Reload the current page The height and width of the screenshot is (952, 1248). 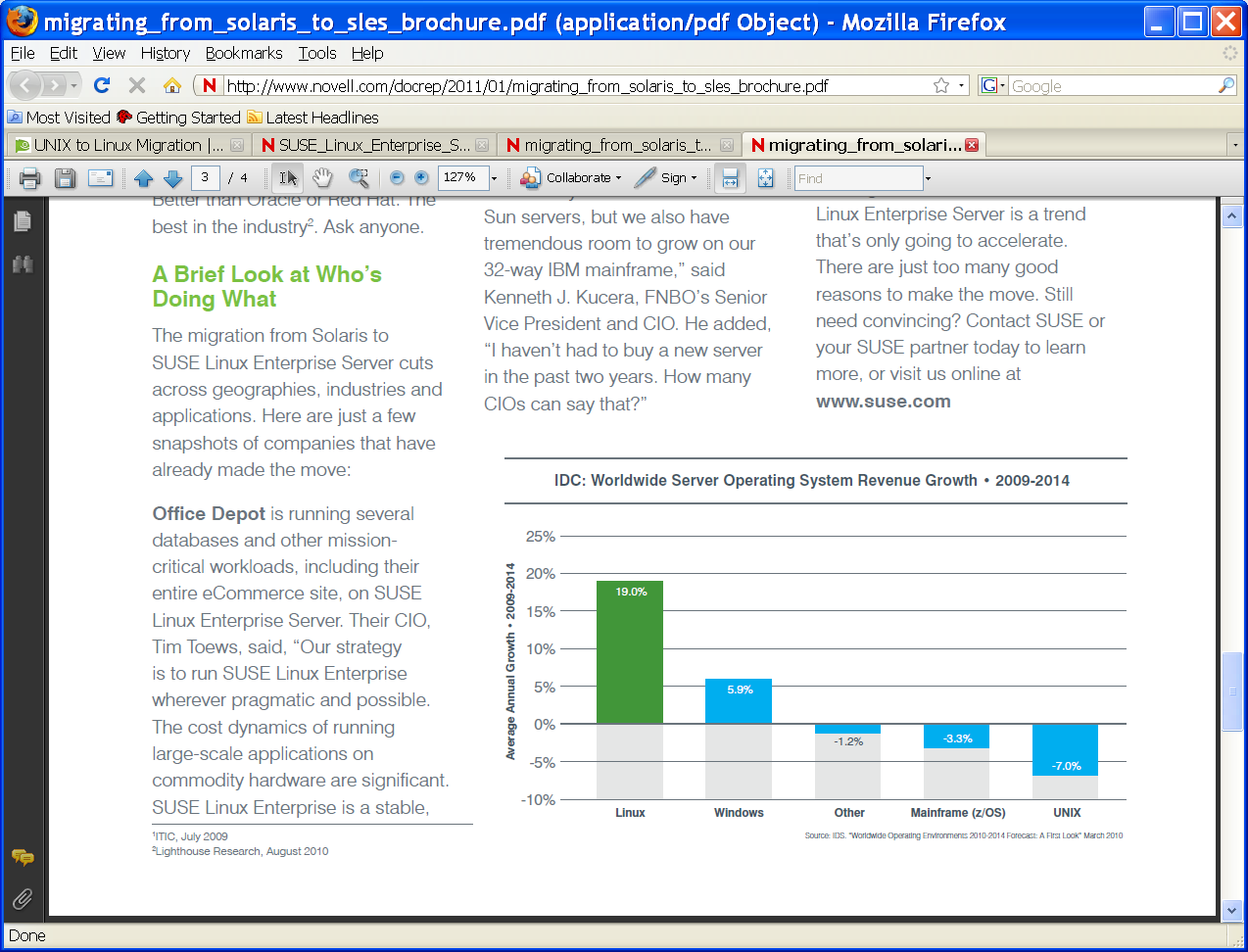[x=102, y=85]
